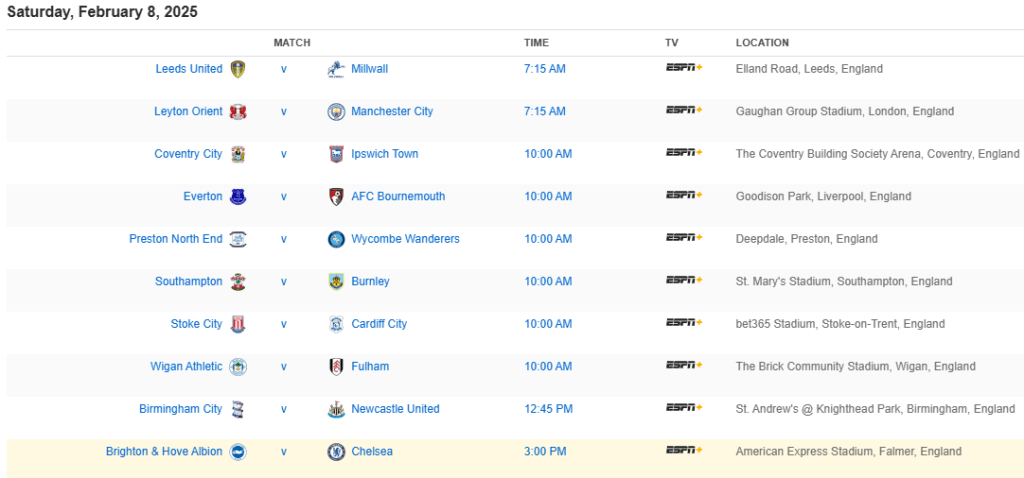1024x478 pixels.
Task: Click the 'v' link for Stoke City match
Action: (x=283, y=324)
